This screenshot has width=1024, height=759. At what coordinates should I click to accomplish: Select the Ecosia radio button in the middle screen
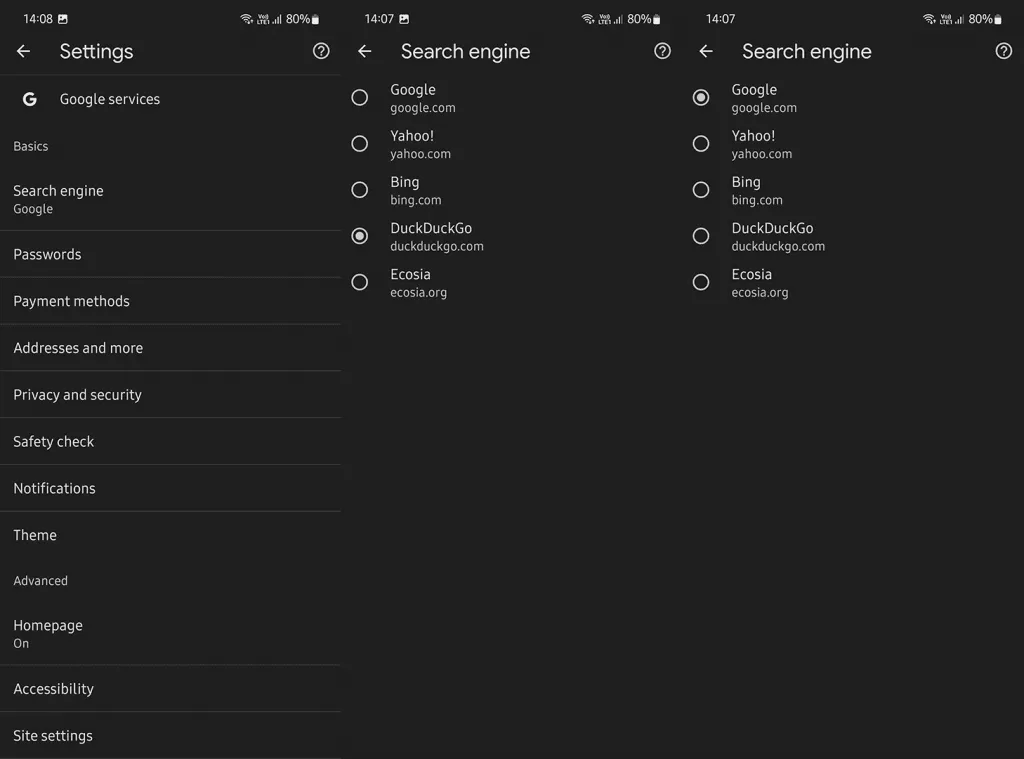359,282
